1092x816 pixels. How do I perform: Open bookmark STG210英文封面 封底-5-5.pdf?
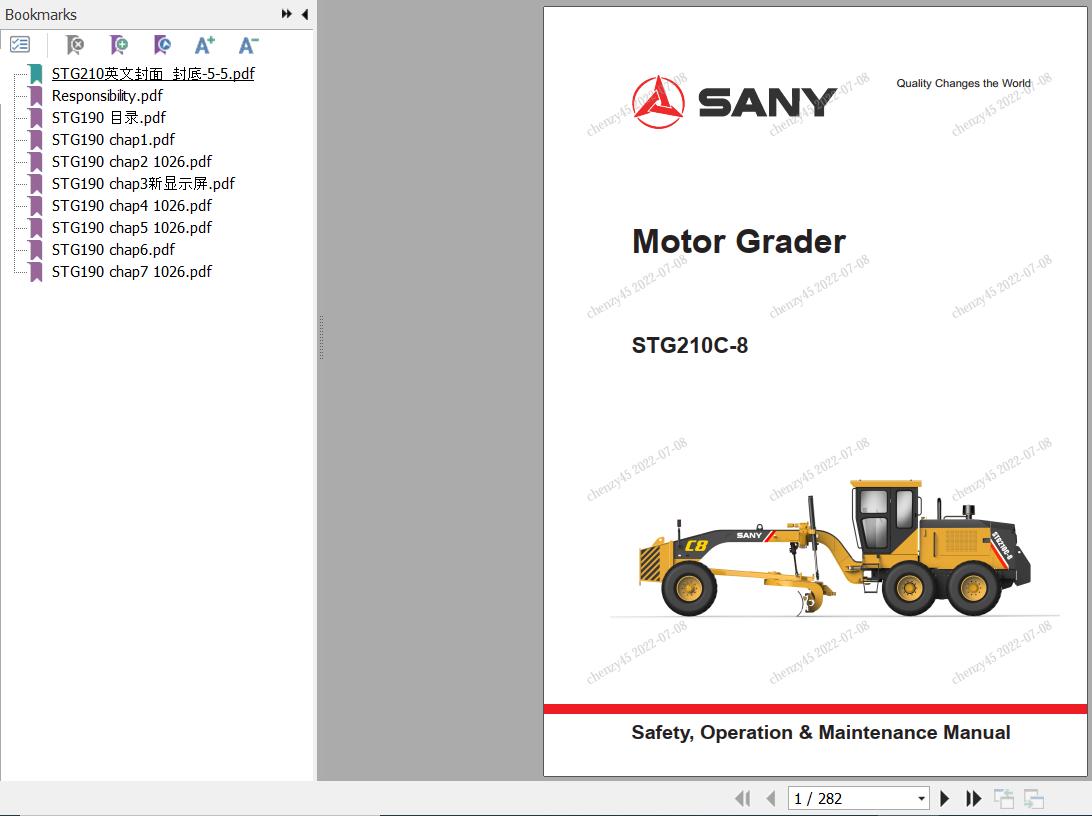pyautogui.click(x=153, y=74)
